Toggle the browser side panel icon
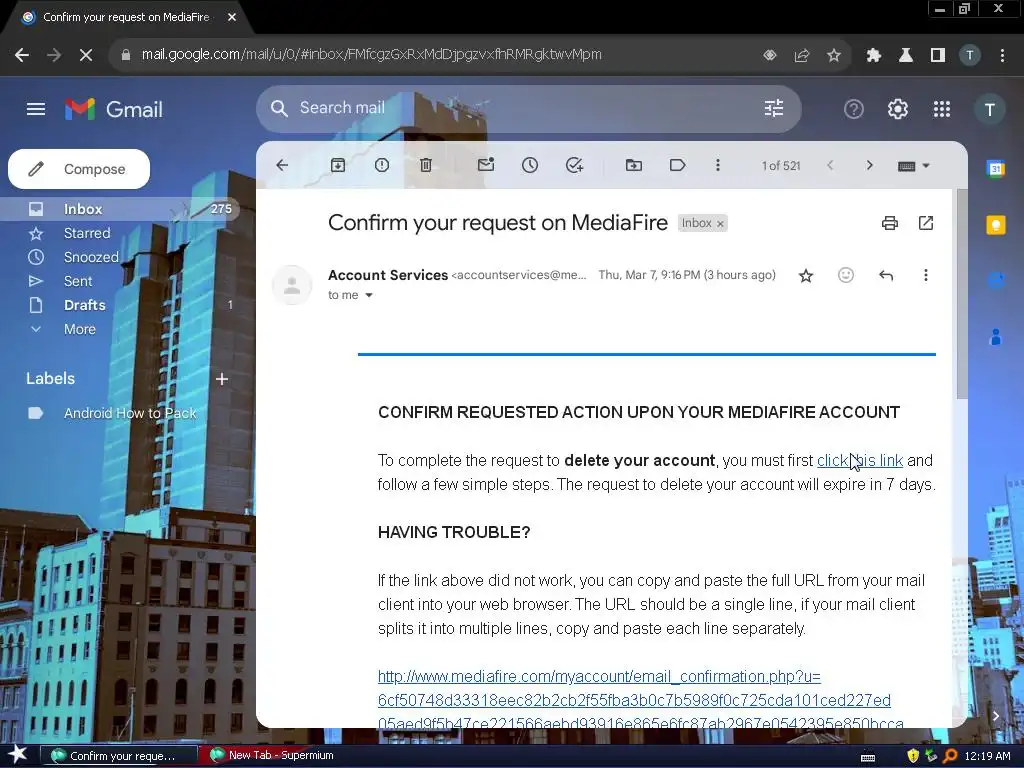 tap(938, 56)
